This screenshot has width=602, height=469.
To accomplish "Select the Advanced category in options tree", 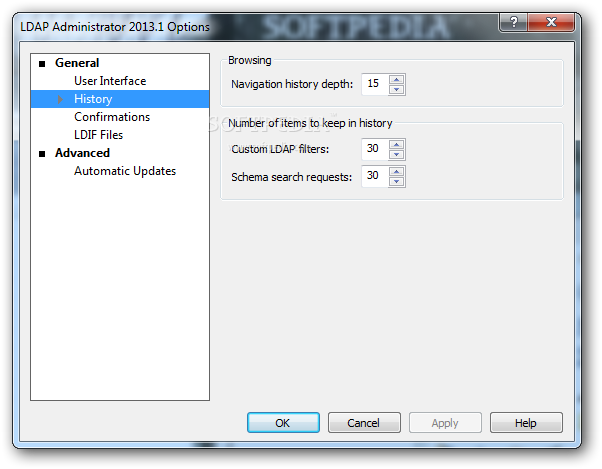I will click(x=82, y=153).
